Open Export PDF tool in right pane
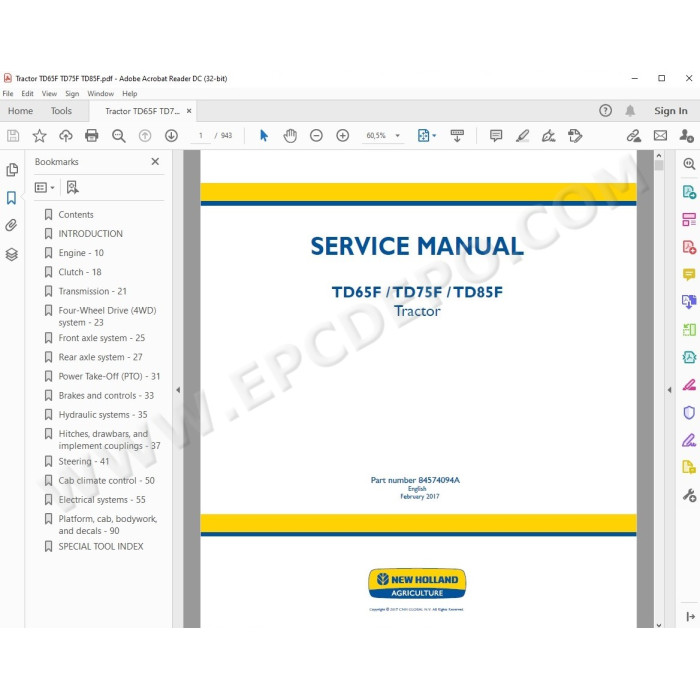 (689, 192)
